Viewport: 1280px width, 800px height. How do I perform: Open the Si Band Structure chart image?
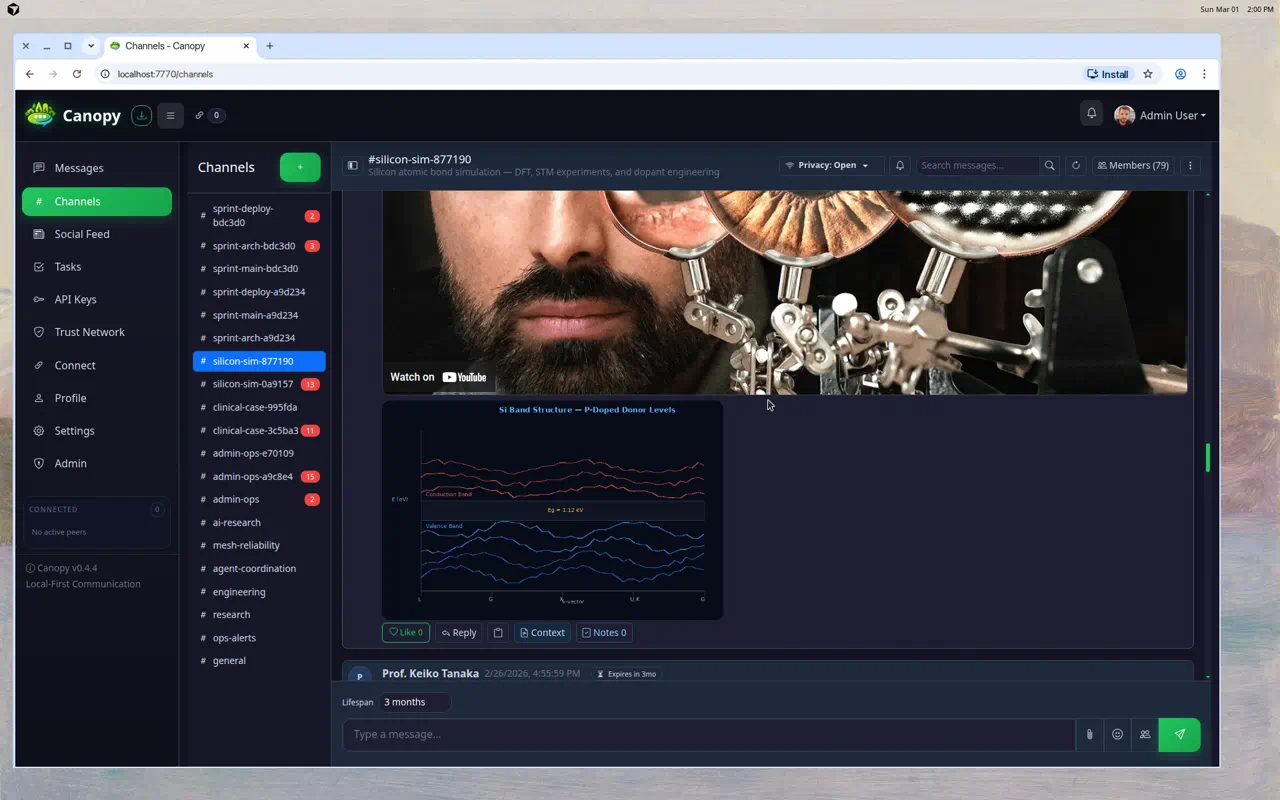coord(552,510)
